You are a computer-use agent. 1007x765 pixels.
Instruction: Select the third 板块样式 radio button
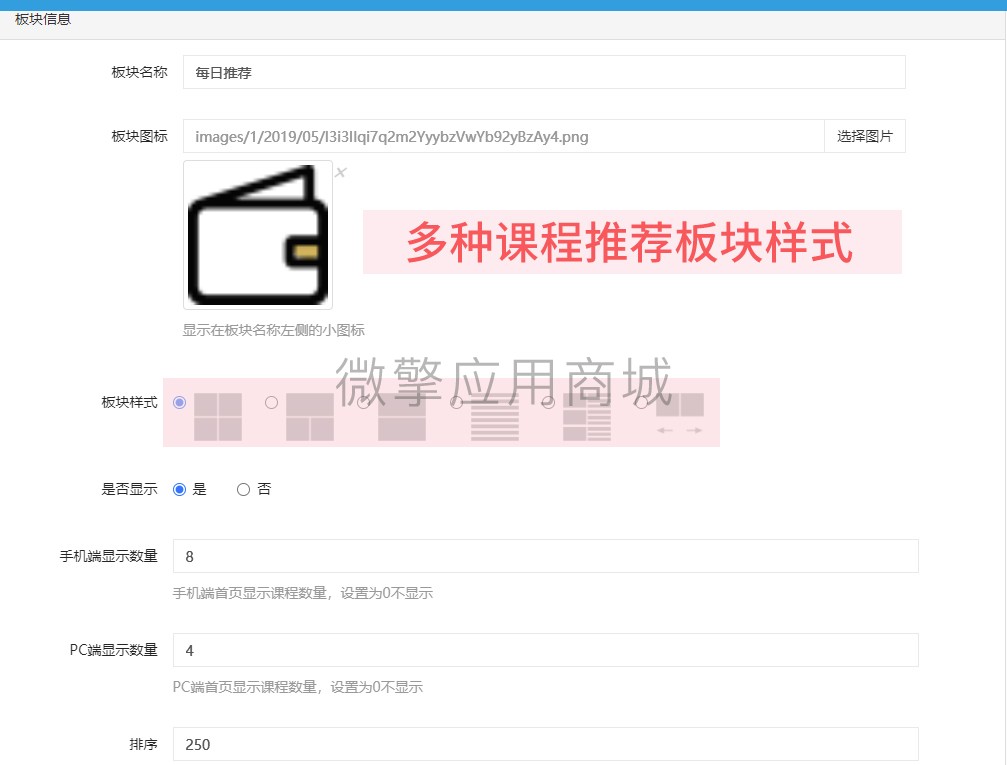(x=363, y=402)
